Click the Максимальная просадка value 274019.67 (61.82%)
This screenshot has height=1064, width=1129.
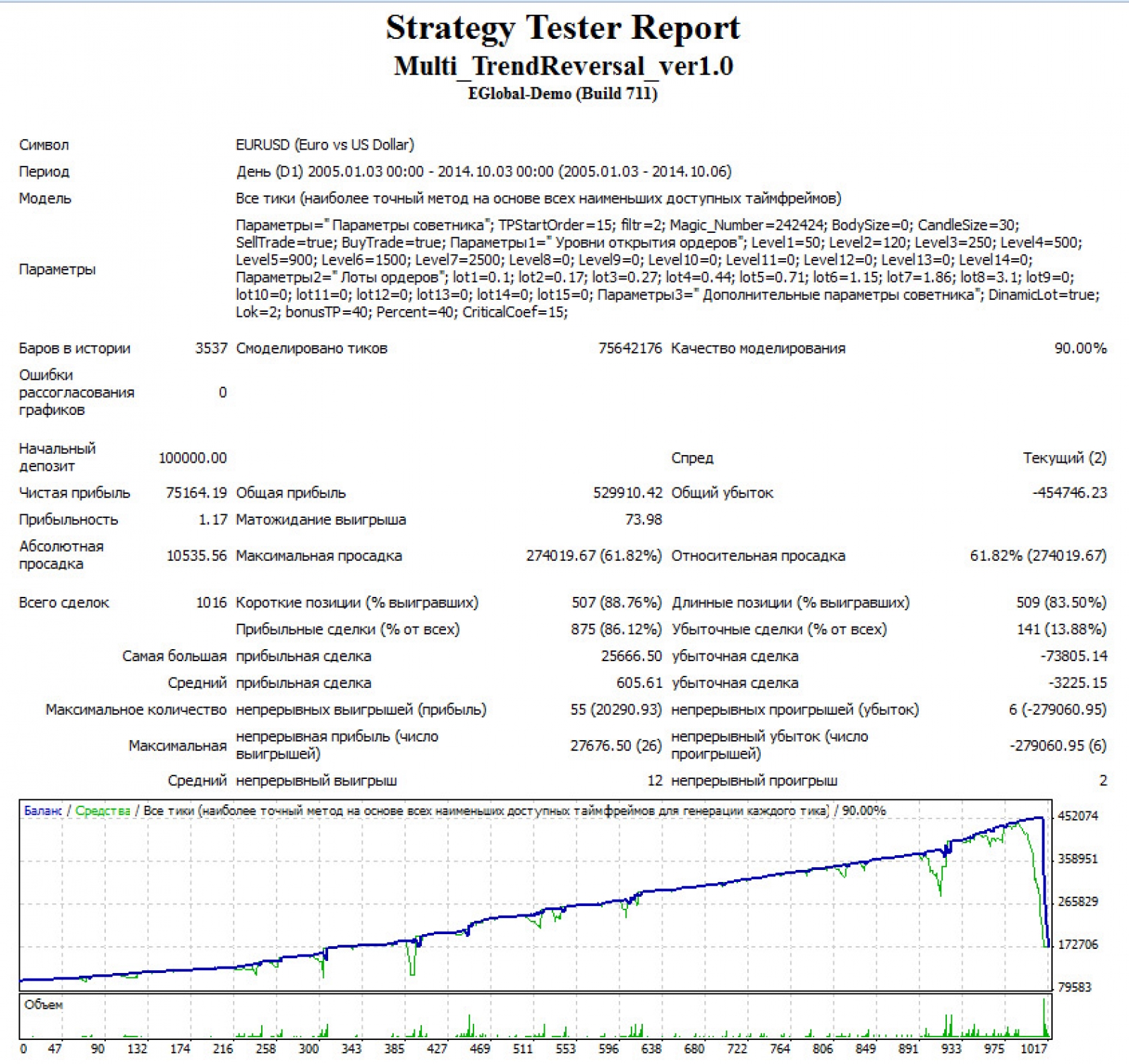click(x=593, y=556)
